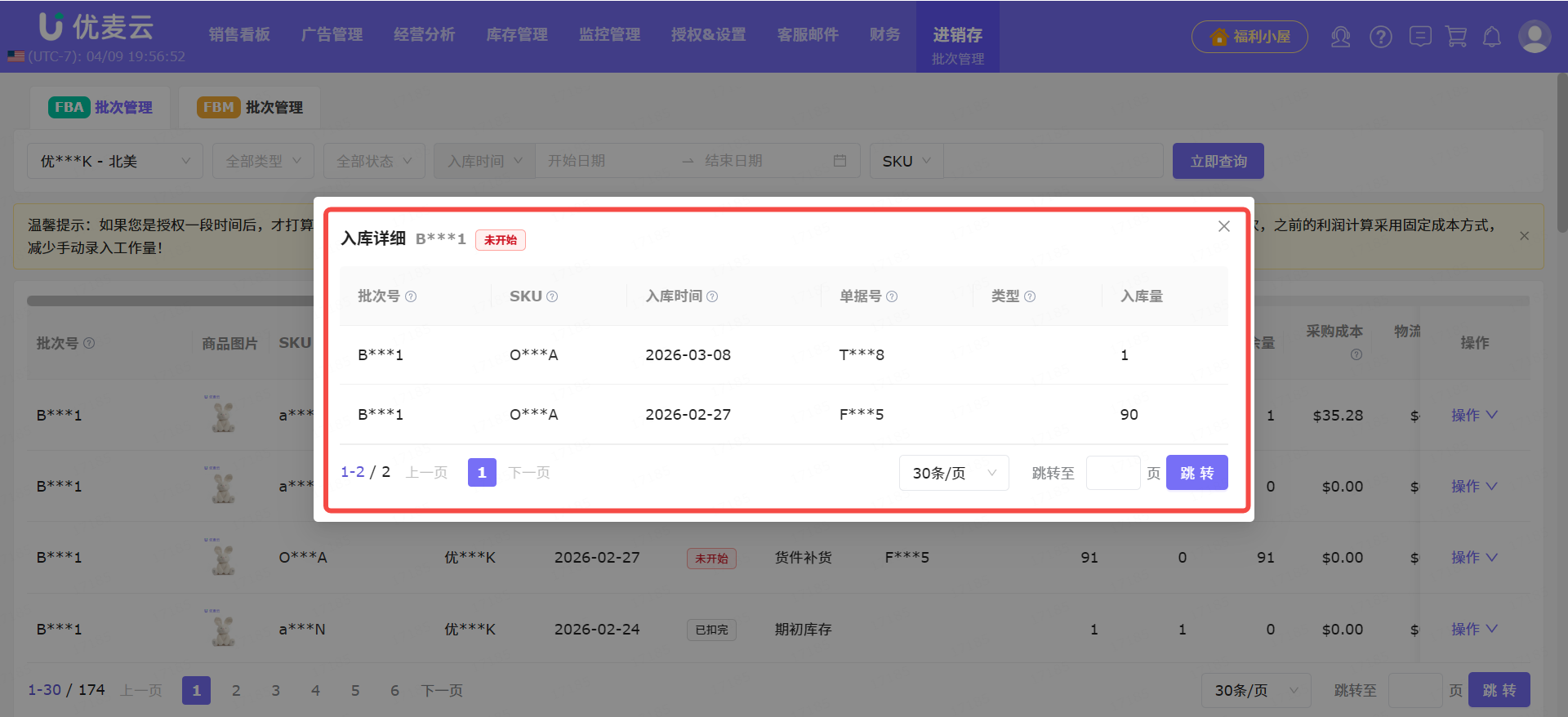Open the 库存管理 menu
Viewport: 1568px width, 717px height.
pos(517,35)
